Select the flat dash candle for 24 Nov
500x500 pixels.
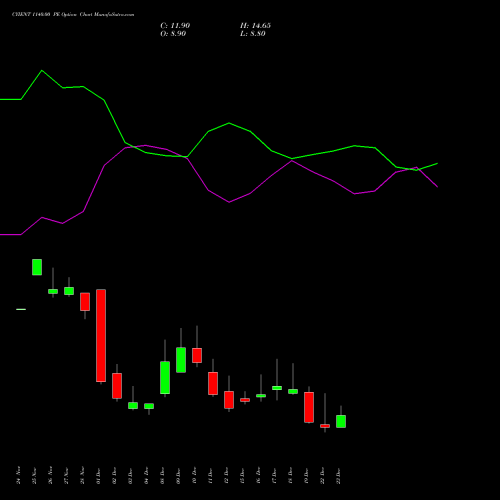21,309
